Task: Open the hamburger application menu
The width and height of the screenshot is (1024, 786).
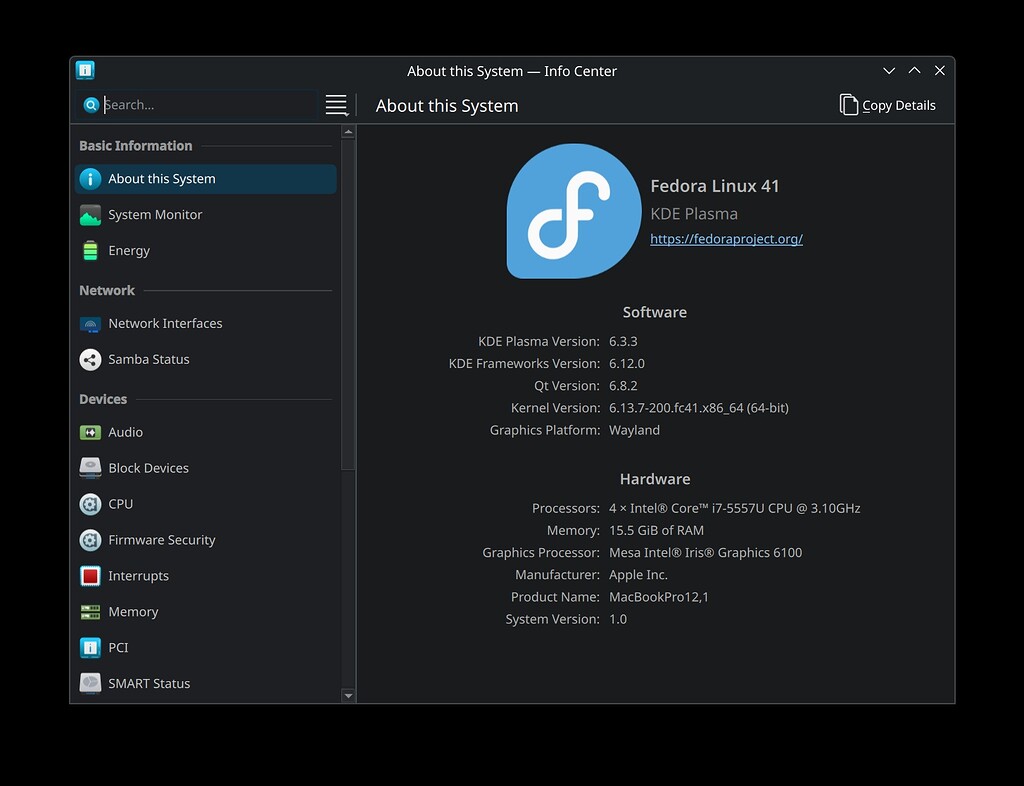Action: [x=336, y=104]
